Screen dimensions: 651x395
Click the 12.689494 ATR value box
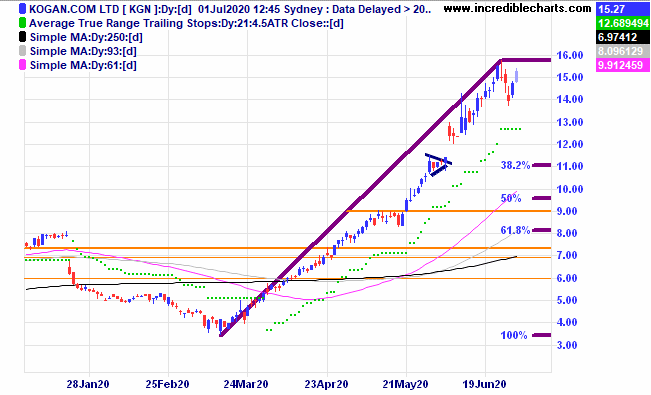tap(622, 23)
